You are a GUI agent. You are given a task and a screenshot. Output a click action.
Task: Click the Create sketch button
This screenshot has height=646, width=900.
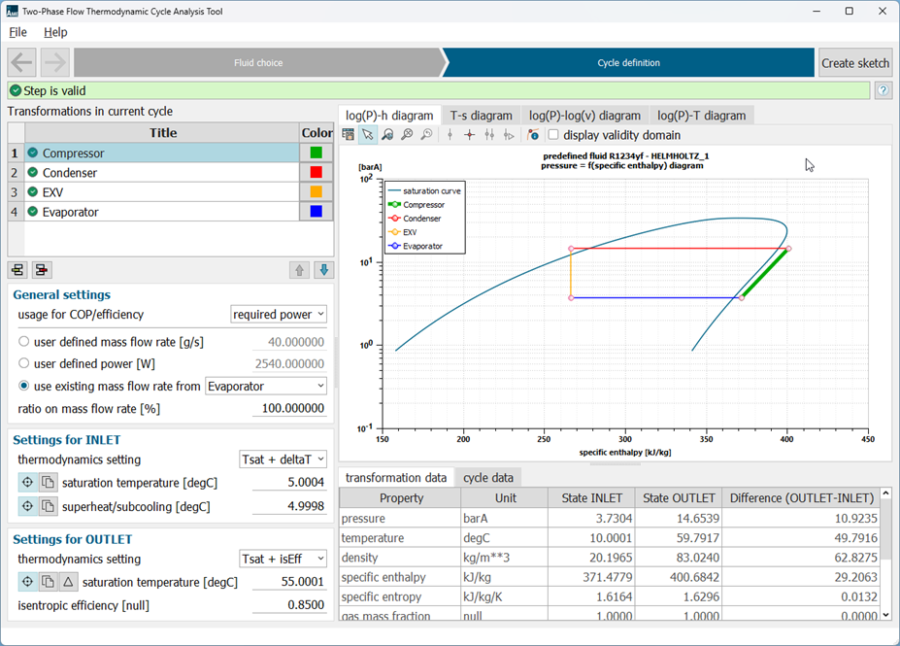coord(855,62)
